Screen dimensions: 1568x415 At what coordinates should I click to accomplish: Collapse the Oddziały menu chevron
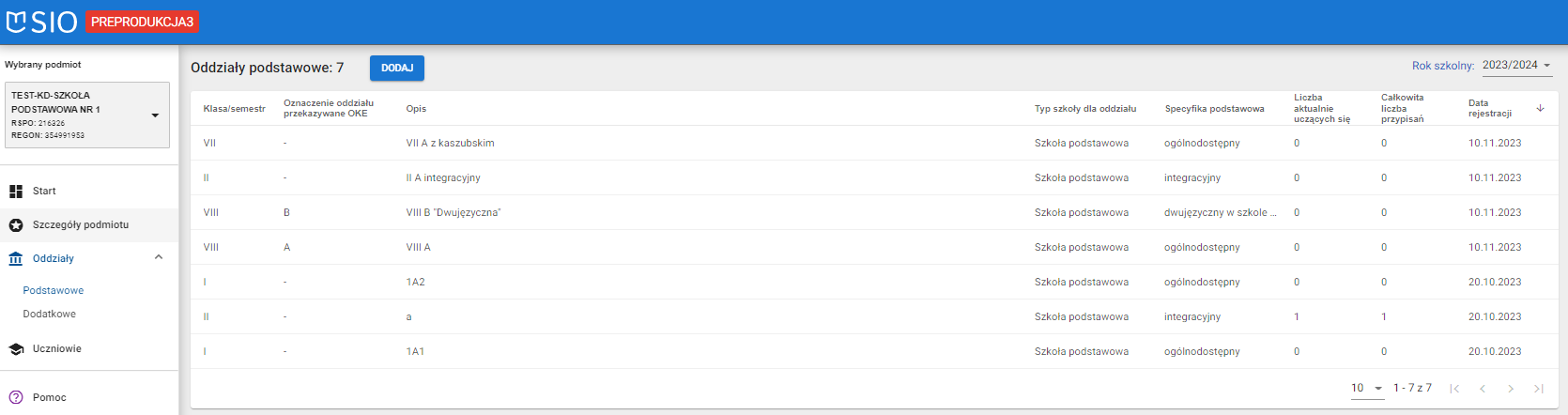pyautogui.click(x=159, y=257)
